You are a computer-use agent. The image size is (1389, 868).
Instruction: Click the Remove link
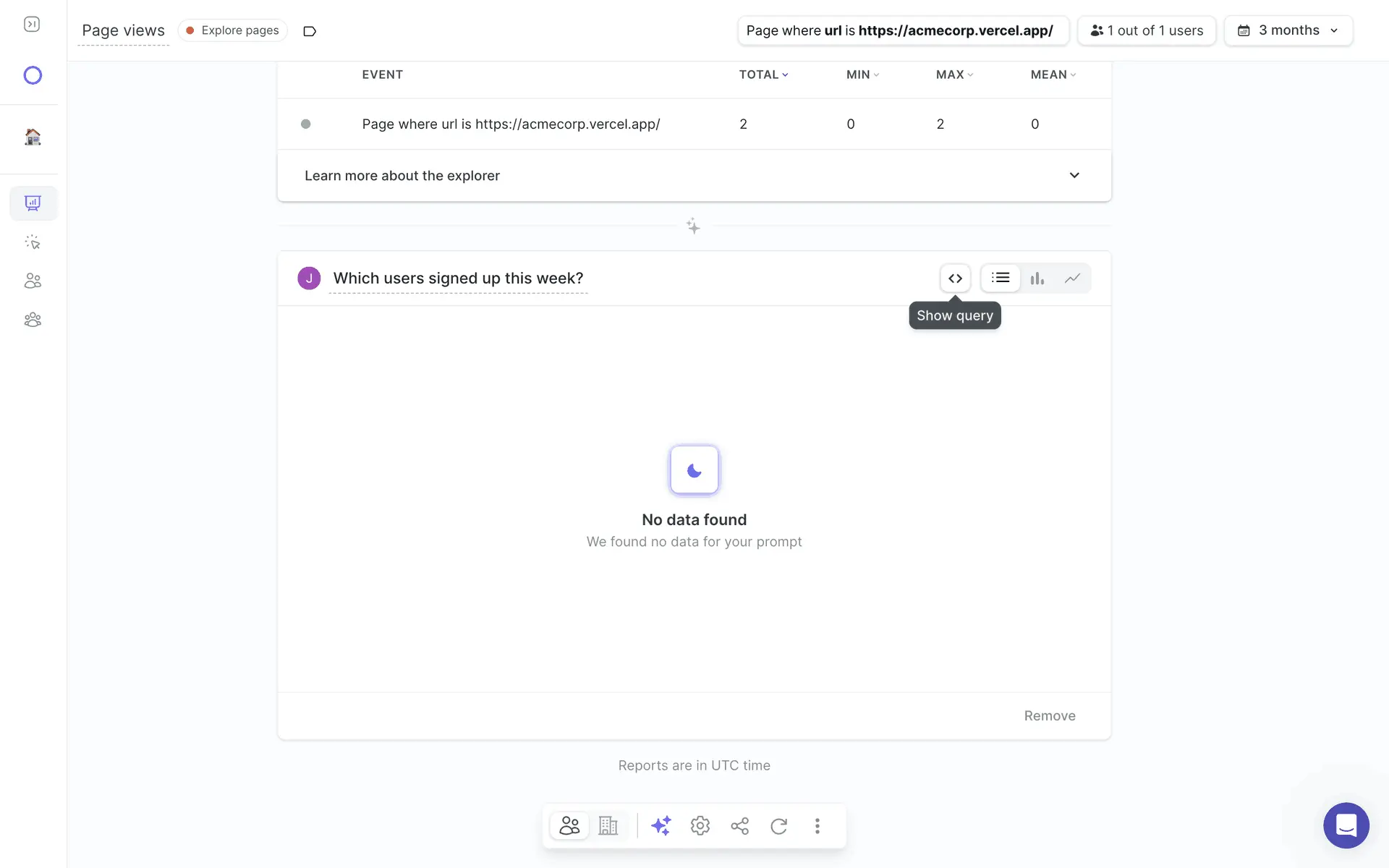point(1049,716)
